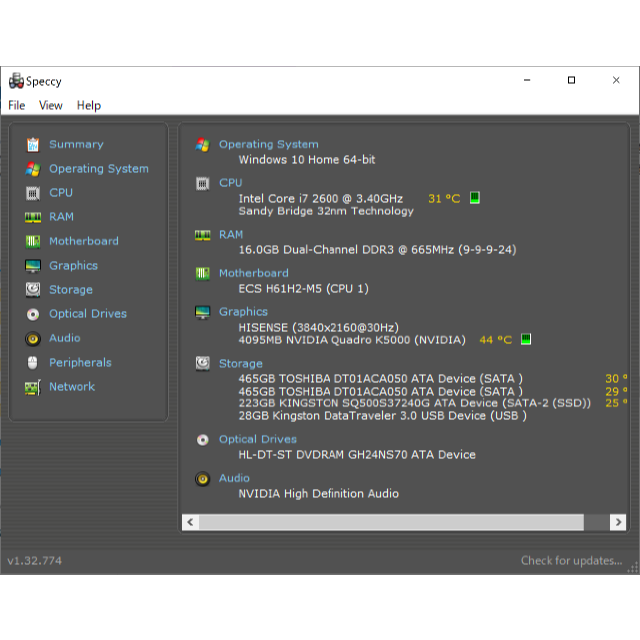Select Summary in the sidebar
The height and width of the screenshot is (640, 640).
point(76,144)
